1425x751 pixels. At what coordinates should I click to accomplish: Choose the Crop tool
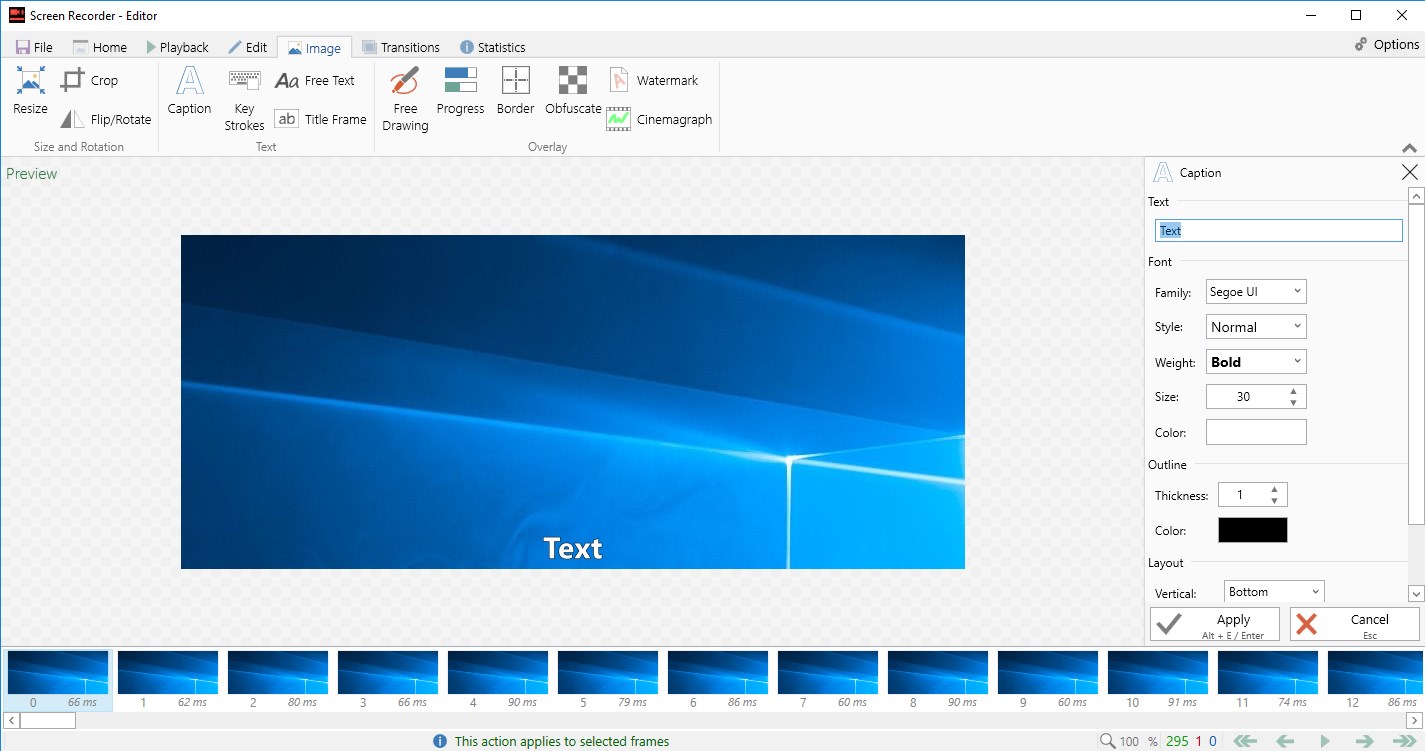(90, 80)
